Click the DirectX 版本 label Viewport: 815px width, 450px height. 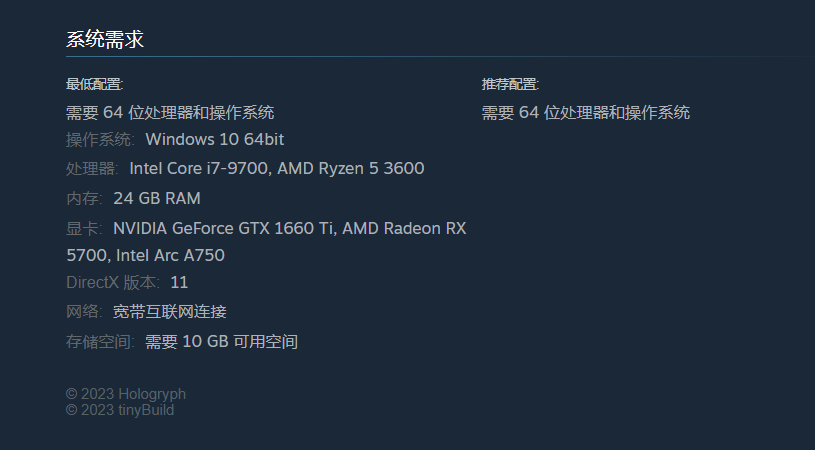click(113, 283)
